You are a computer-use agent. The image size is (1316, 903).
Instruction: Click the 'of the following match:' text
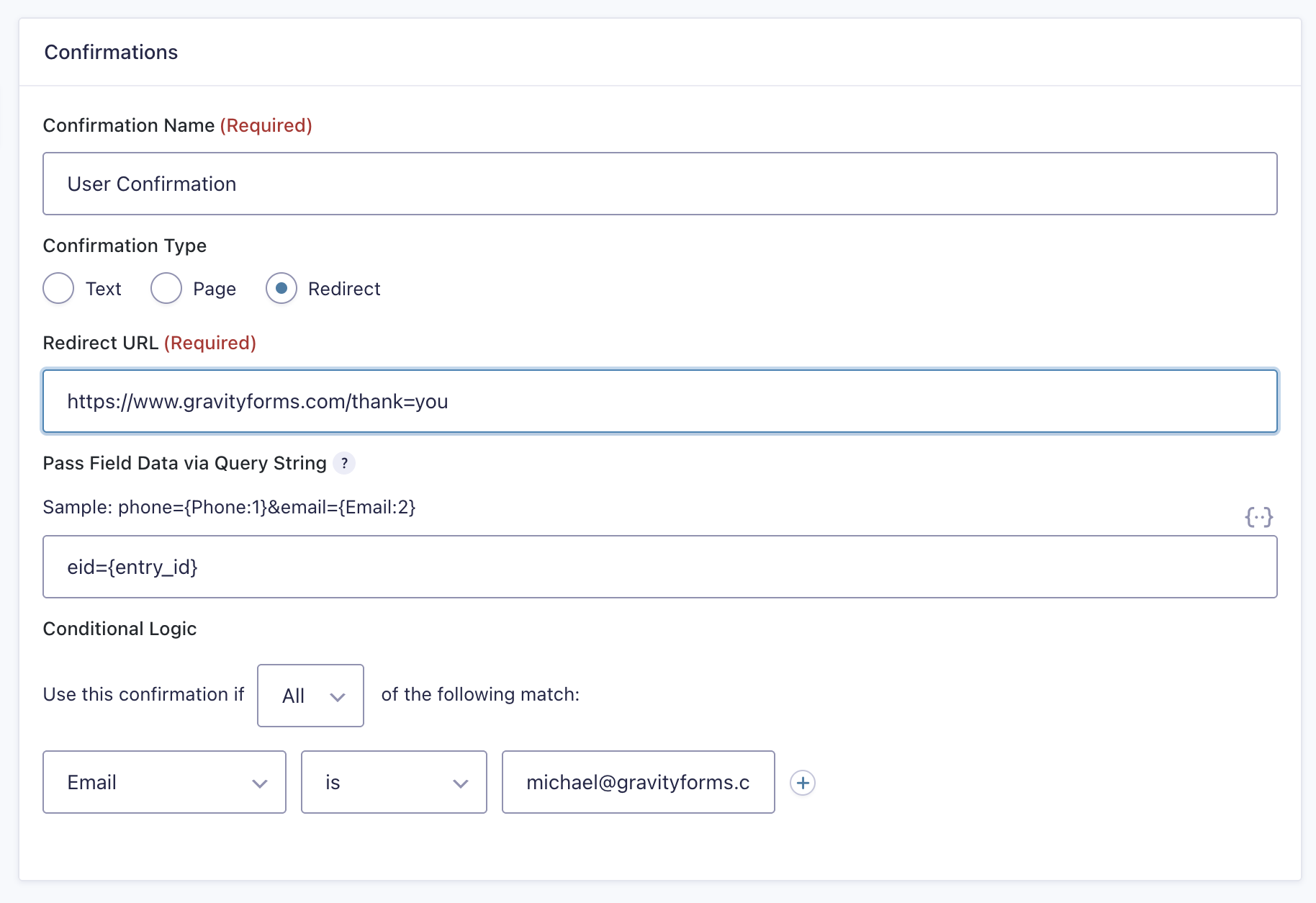480,694
